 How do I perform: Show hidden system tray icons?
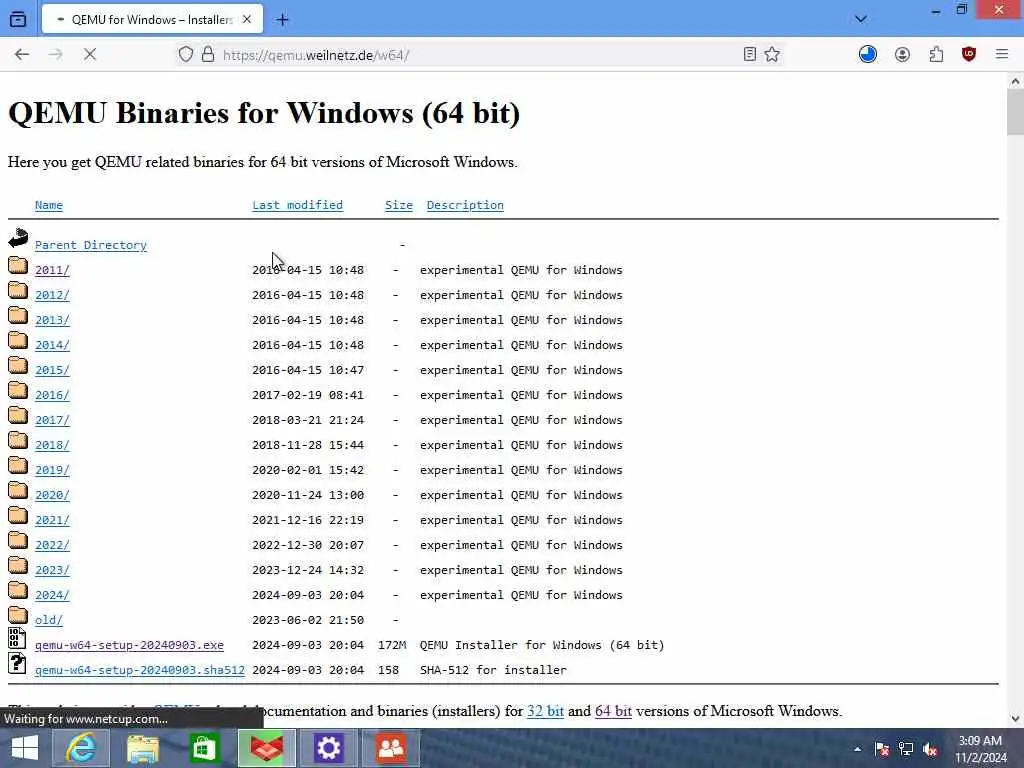click(857, 749)
